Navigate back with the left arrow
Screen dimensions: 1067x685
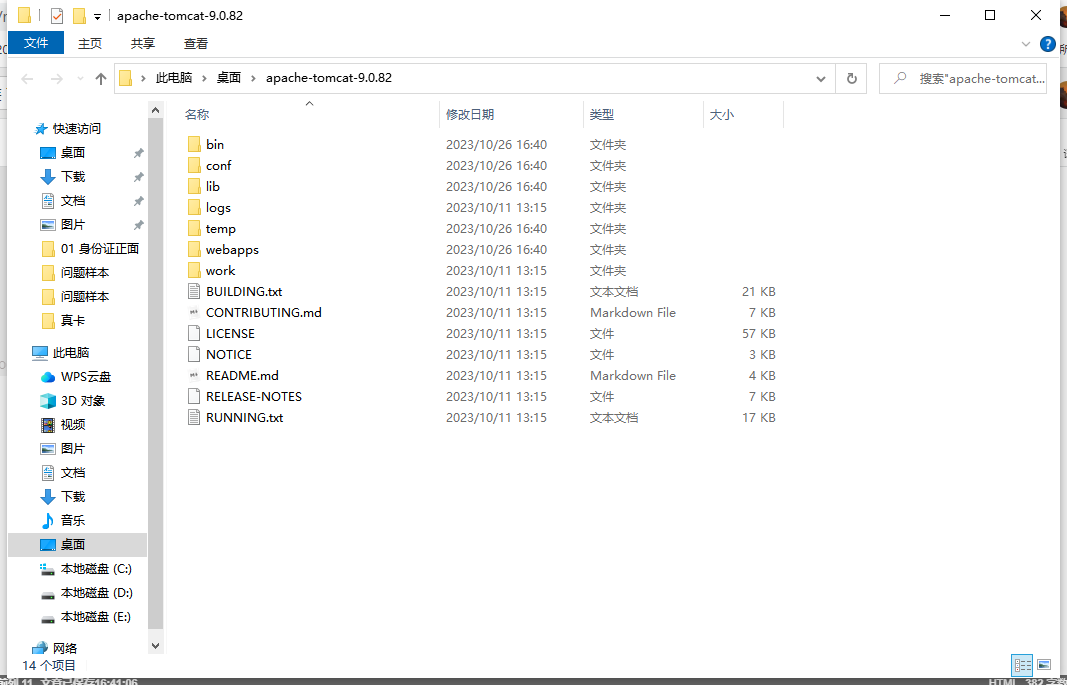pos(27,79)
